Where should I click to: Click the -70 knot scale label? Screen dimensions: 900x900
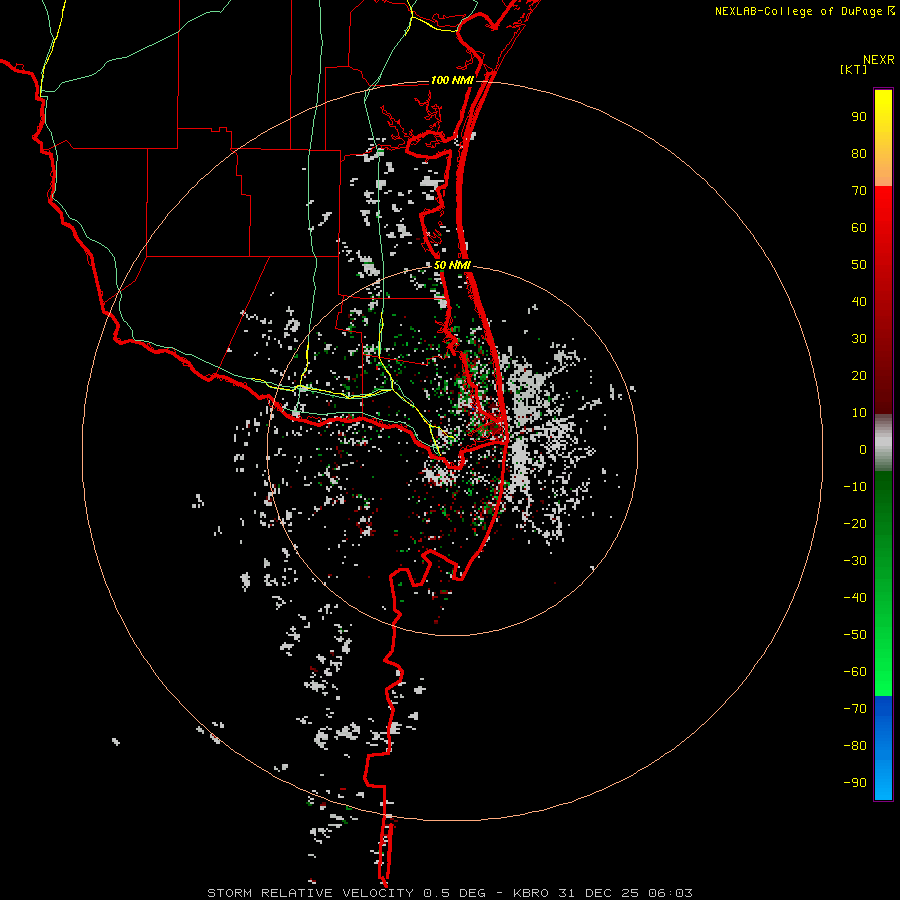[x=855, y=708]
